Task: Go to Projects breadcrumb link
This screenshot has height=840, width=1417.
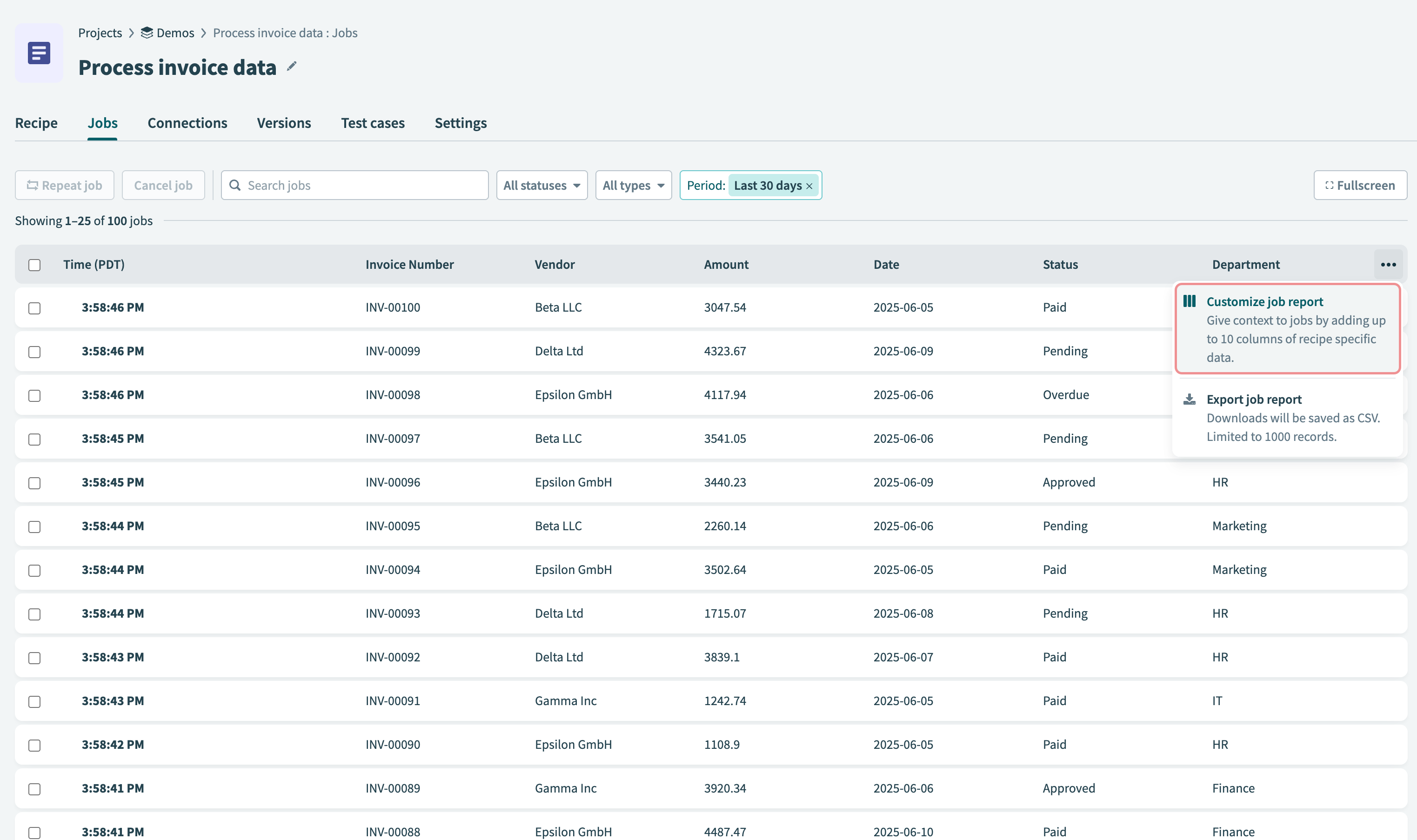Action: click(x=100, y=33)
